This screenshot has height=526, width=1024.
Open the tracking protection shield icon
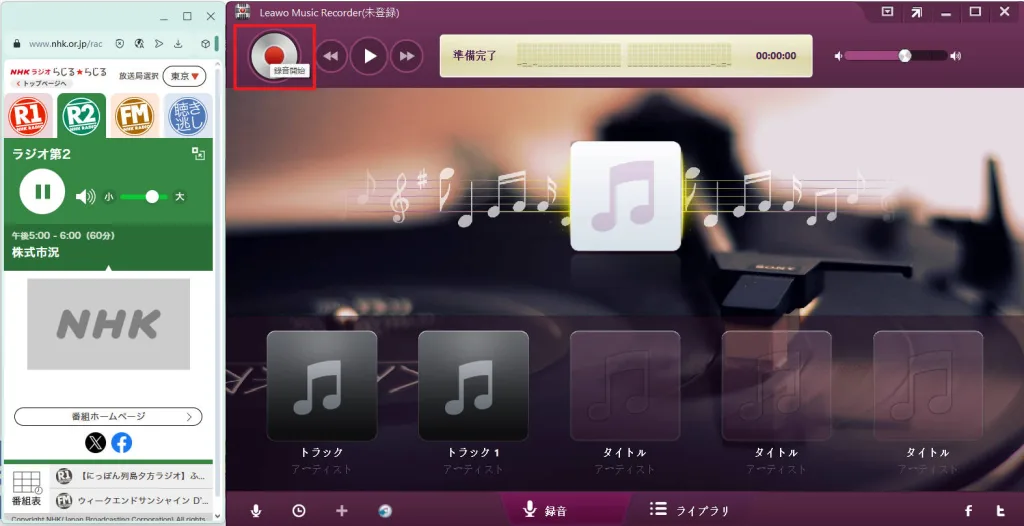tap(120, 44)
